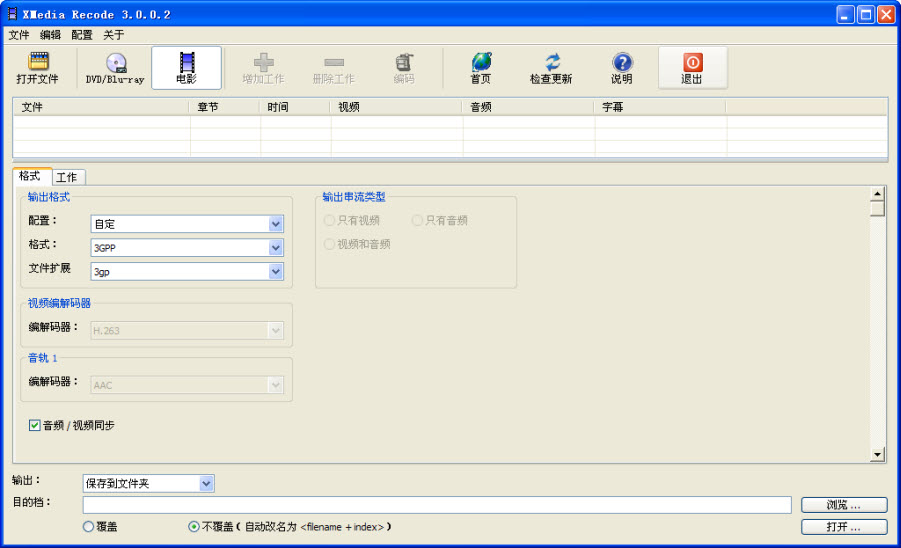901x548 pixels.
Task: Maximize the XMedia Recode window
Action: (866, 14)
